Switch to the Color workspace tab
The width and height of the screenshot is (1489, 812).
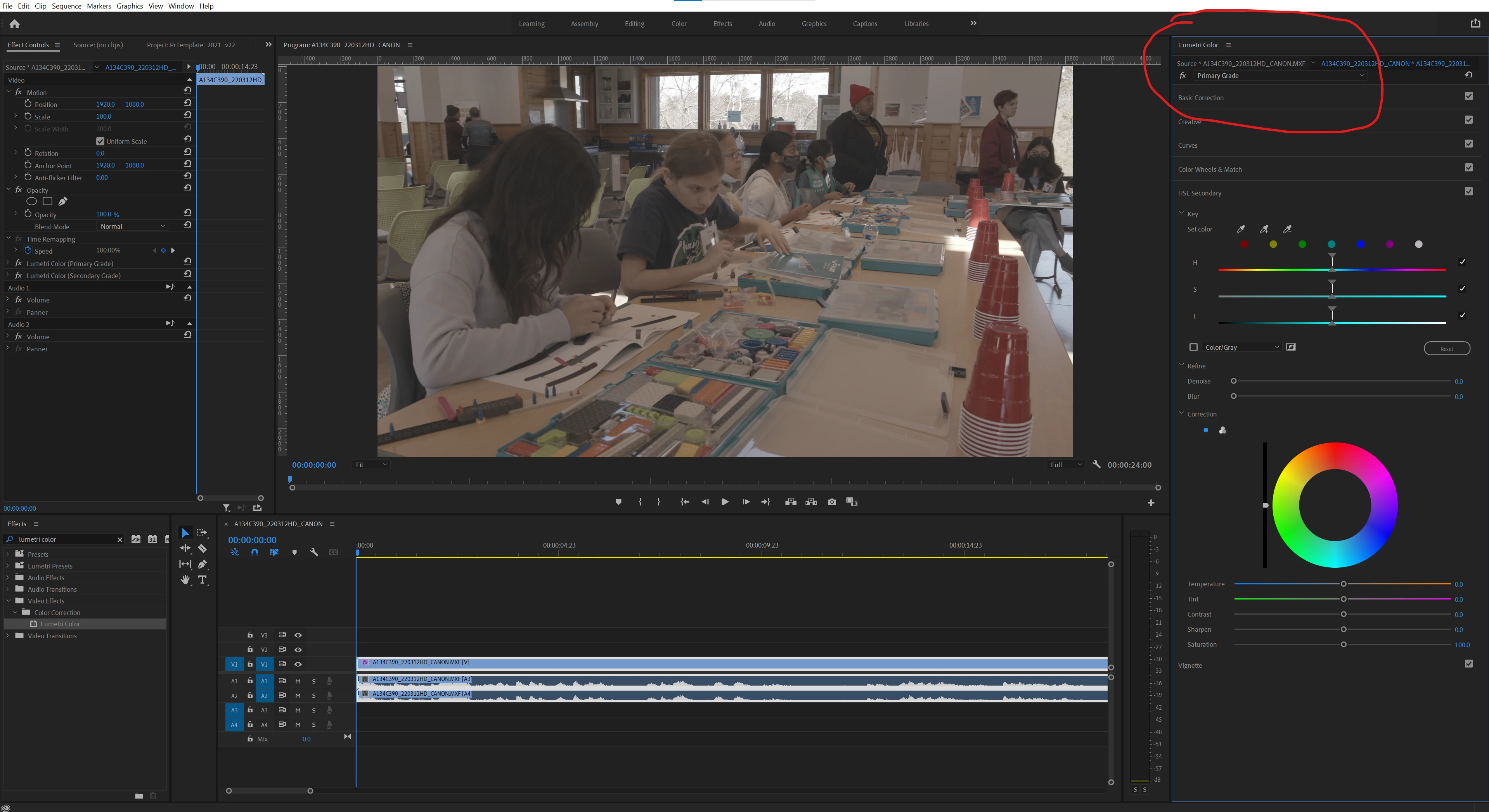pos(679,24)
